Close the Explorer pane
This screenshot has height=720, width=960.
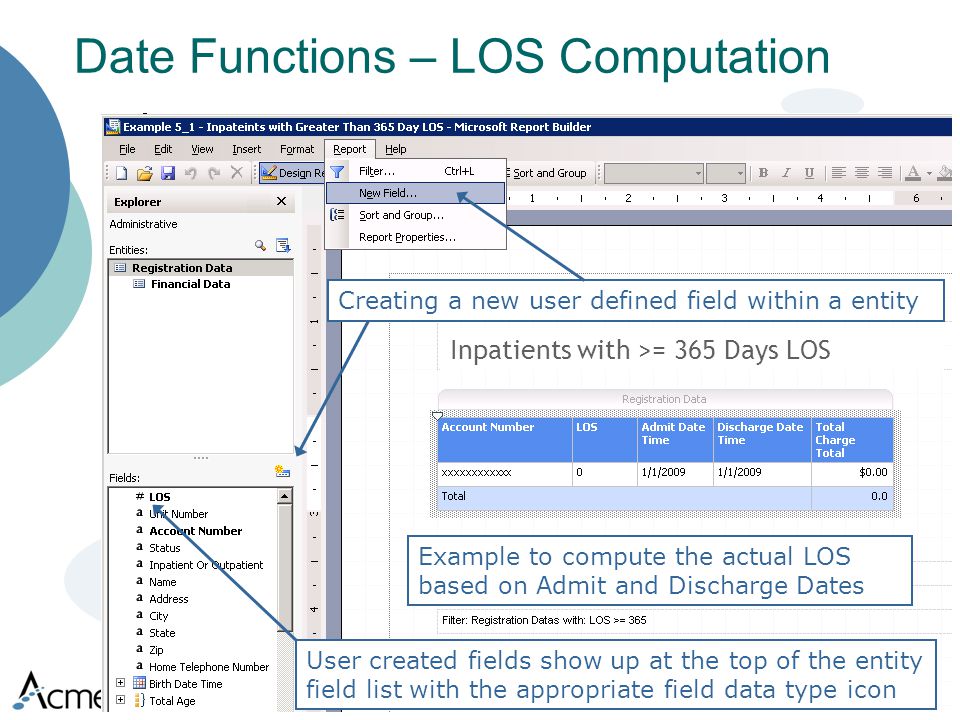point(282,201)
